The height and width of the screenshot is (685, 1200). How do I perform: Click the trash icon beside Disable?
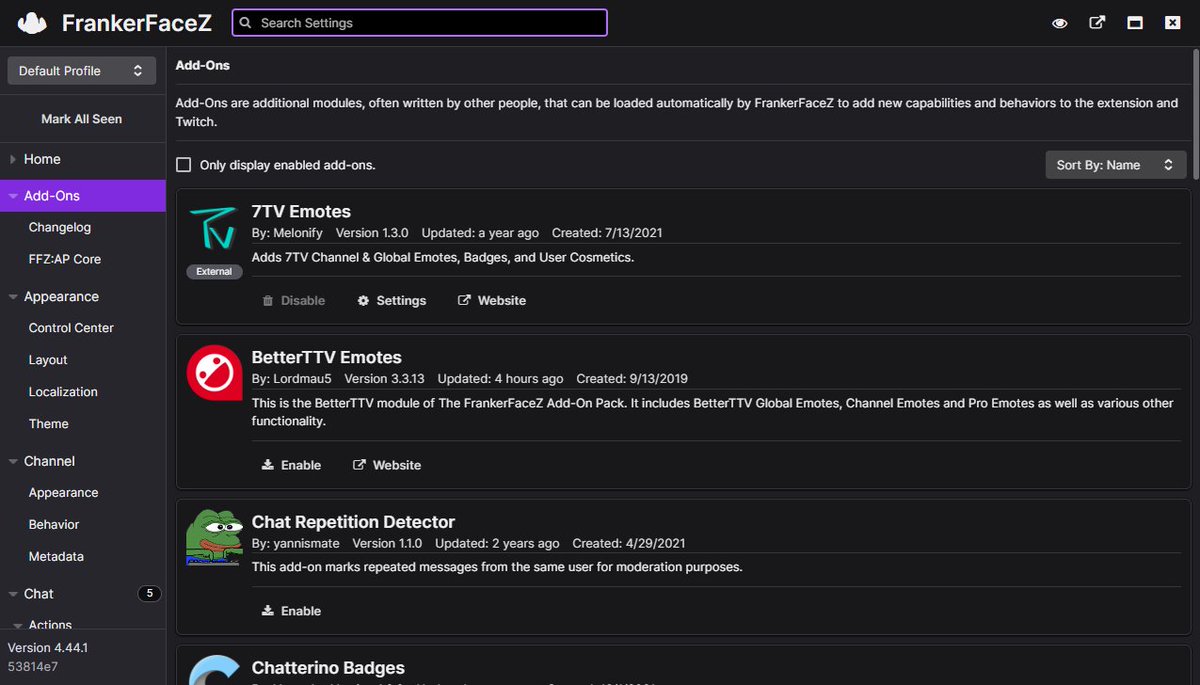pyautogui.click(x=267, y=300)
